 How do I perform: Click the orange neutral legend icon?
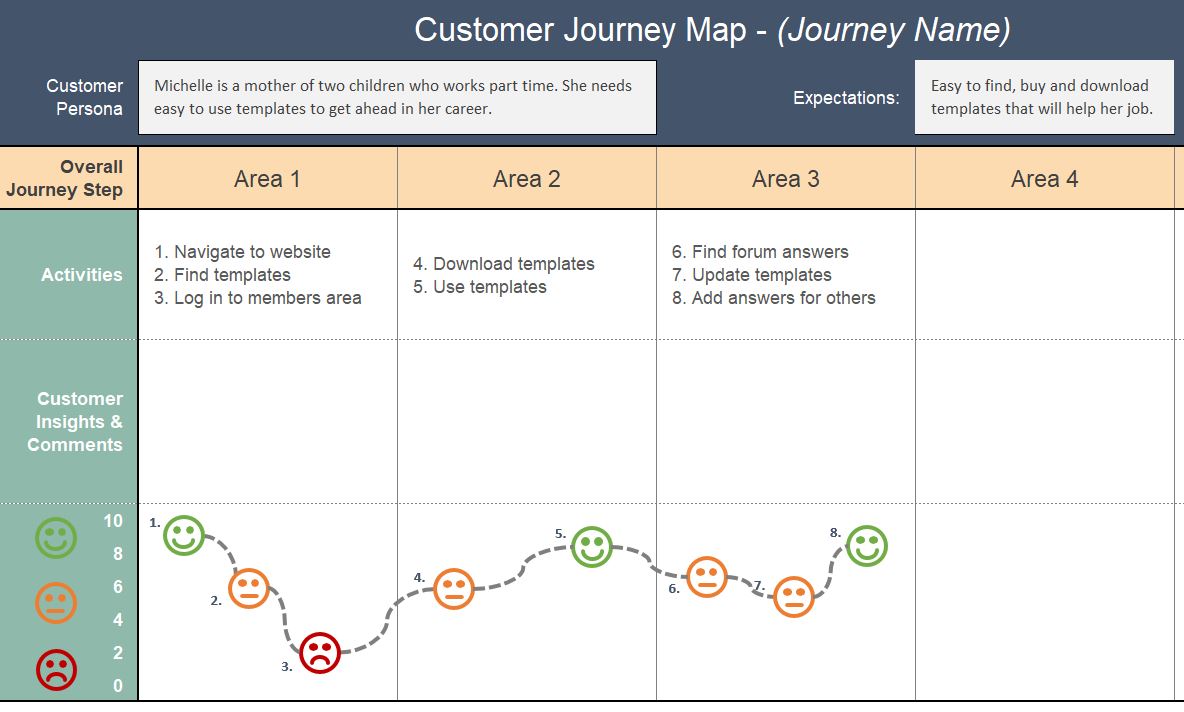(56, 603)
